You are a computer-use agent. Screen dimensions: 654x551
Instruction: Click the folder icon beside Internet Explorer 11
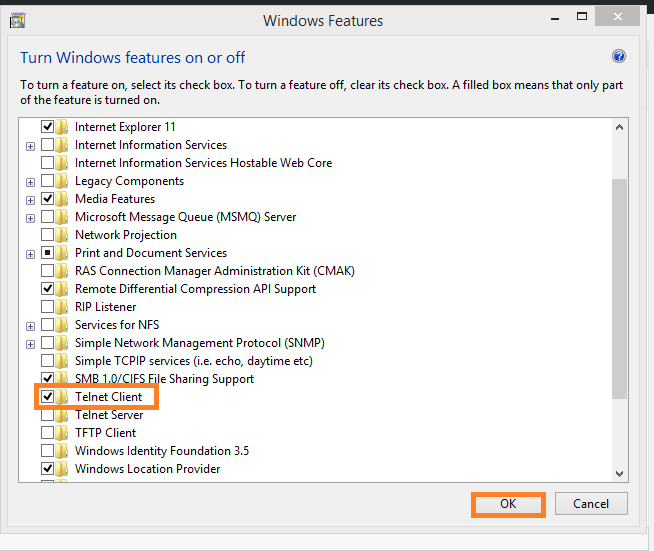coord(62,127)
